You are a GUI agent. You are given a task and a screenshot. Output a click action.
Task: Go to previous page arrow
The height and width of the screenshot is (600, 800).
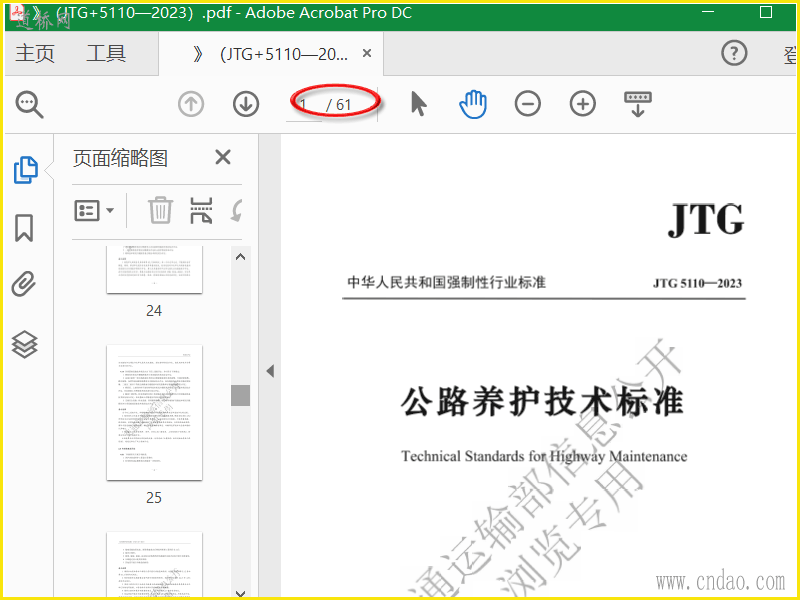coord(191,104)
